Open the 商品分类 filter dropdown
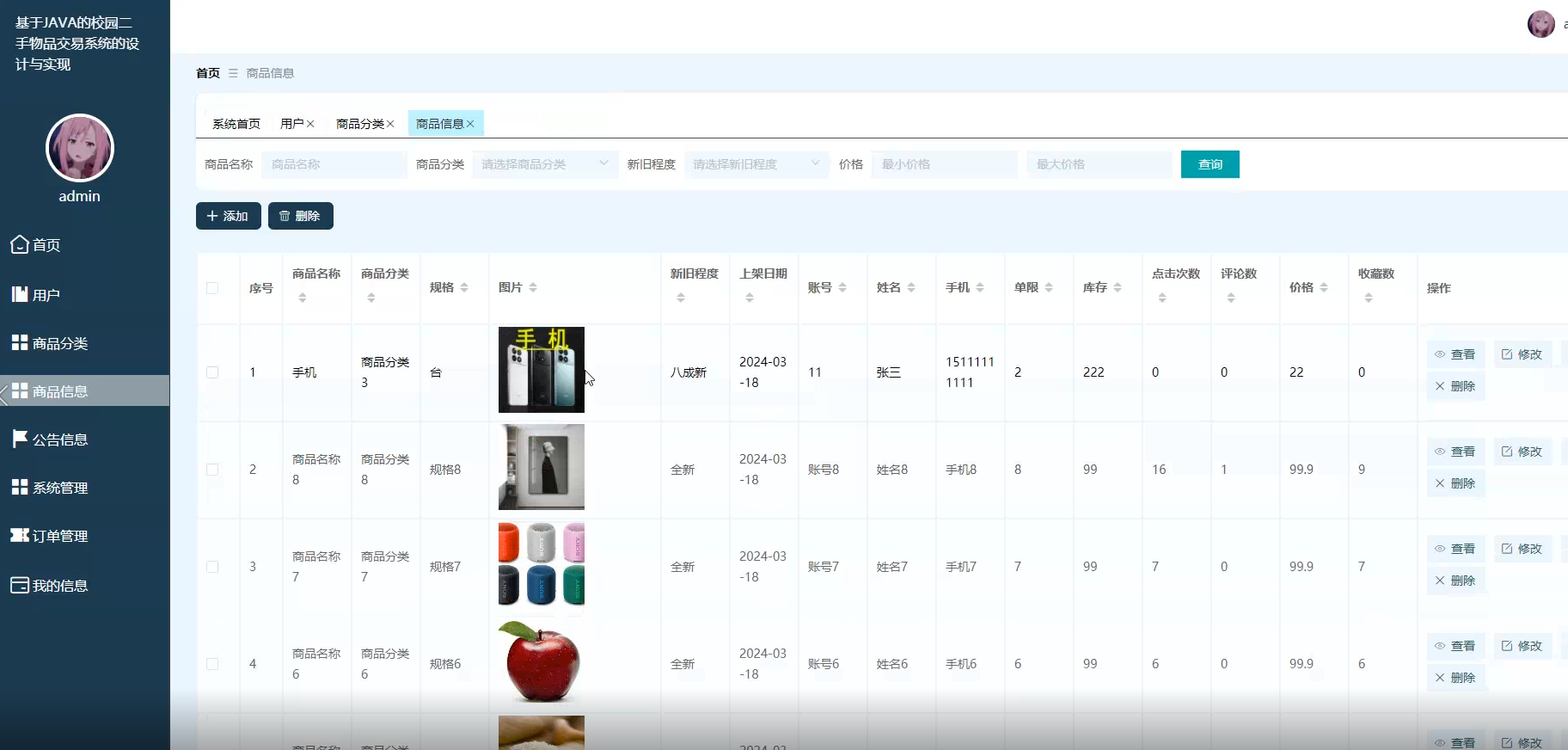Image resolution: width=1568 pixels, height=750 pixels. point(546,164)
